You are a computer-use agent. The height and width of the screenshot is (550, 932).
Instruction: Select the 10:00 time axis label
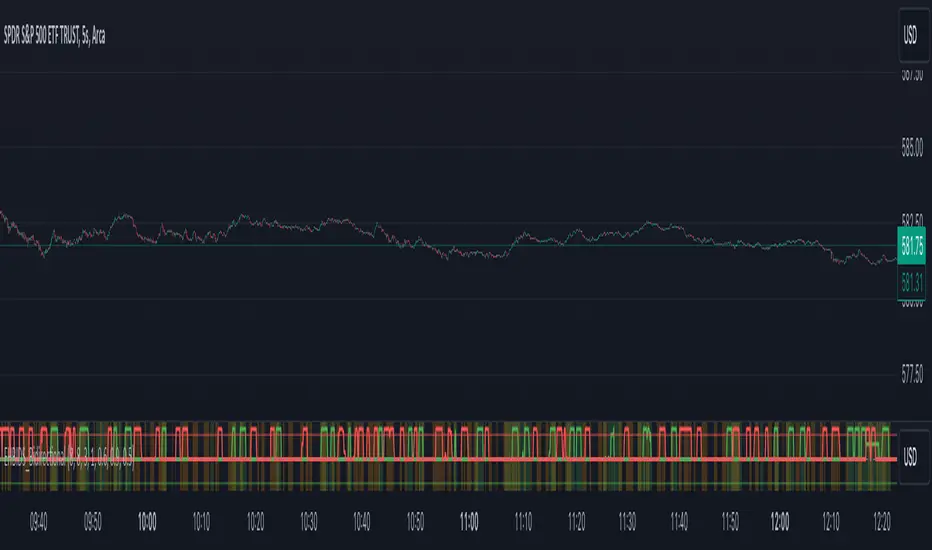point(147,519)
